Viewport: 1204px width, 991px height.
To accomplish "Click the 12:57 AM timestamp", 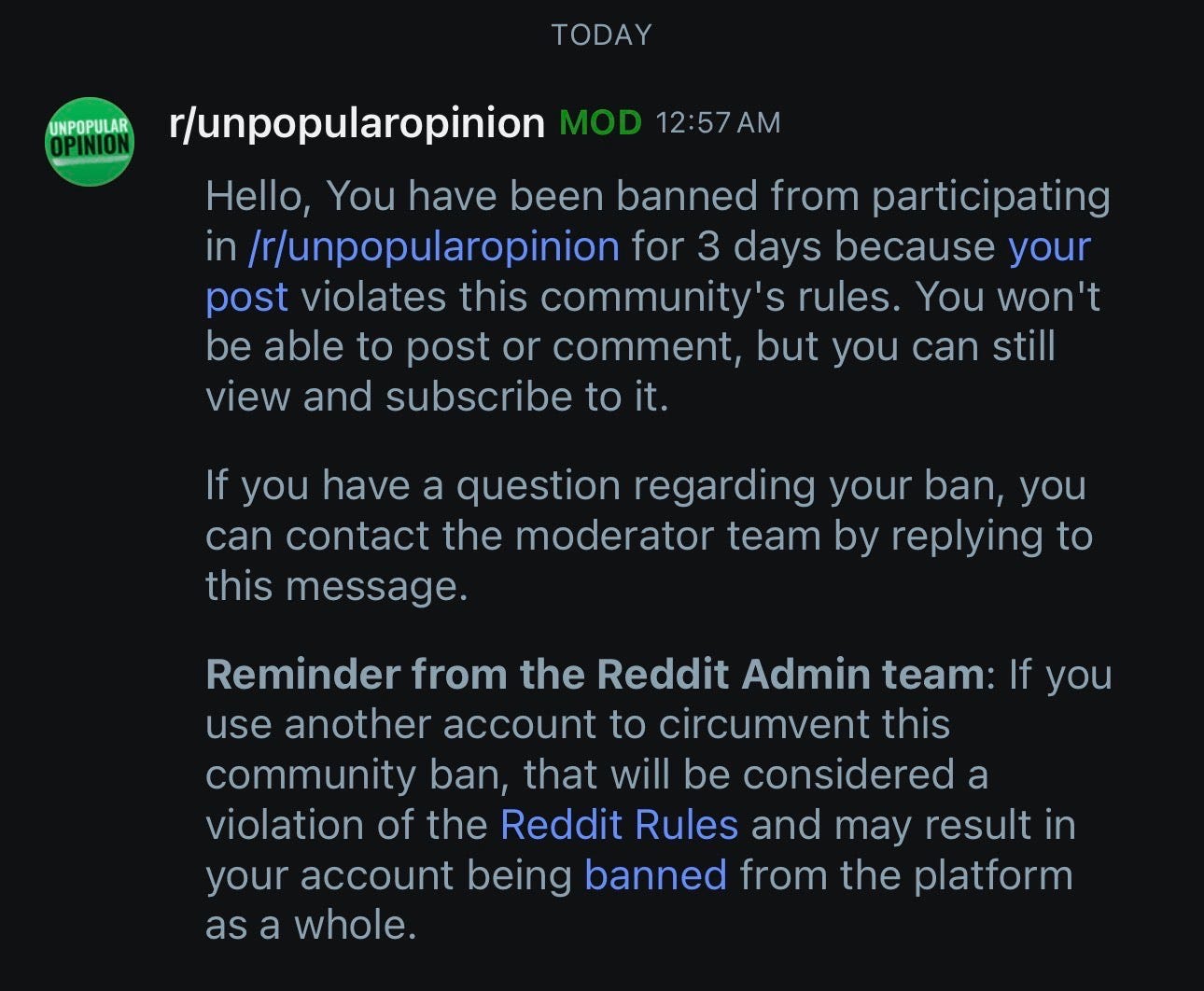I will coord(718,123).
